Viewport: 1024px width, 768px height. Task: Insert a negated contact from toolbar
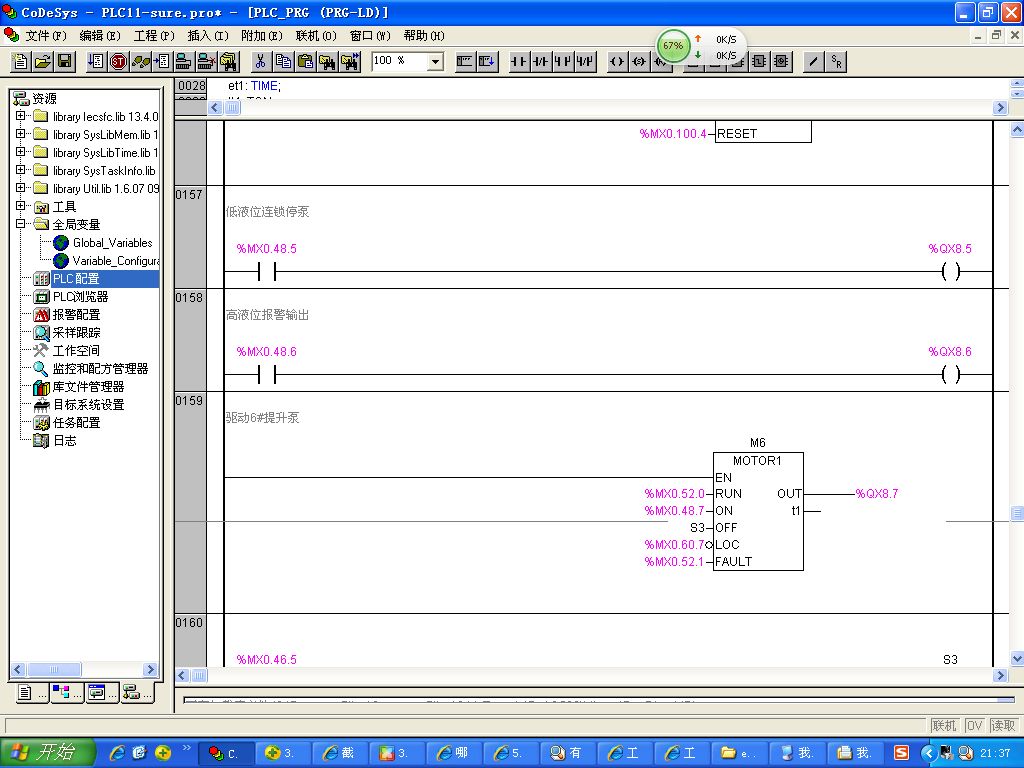pos(541,62)
